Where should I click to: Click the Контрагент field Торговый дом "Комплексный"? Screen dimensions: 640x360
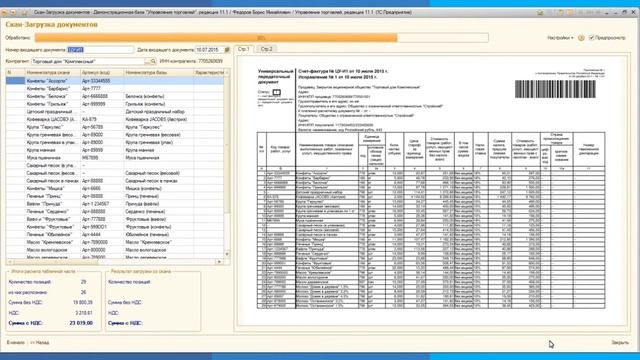pos(88,61)
